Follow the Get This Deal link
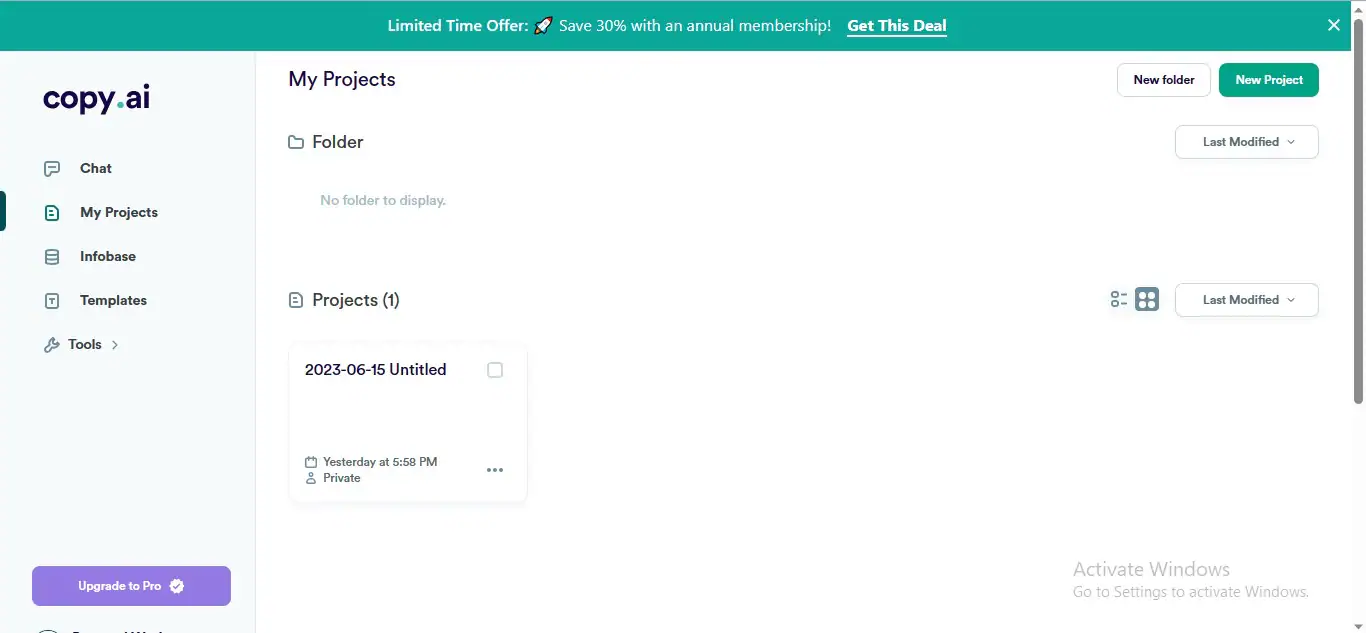Viewport: 1366px width, 633px height. [x=896, y=26]
